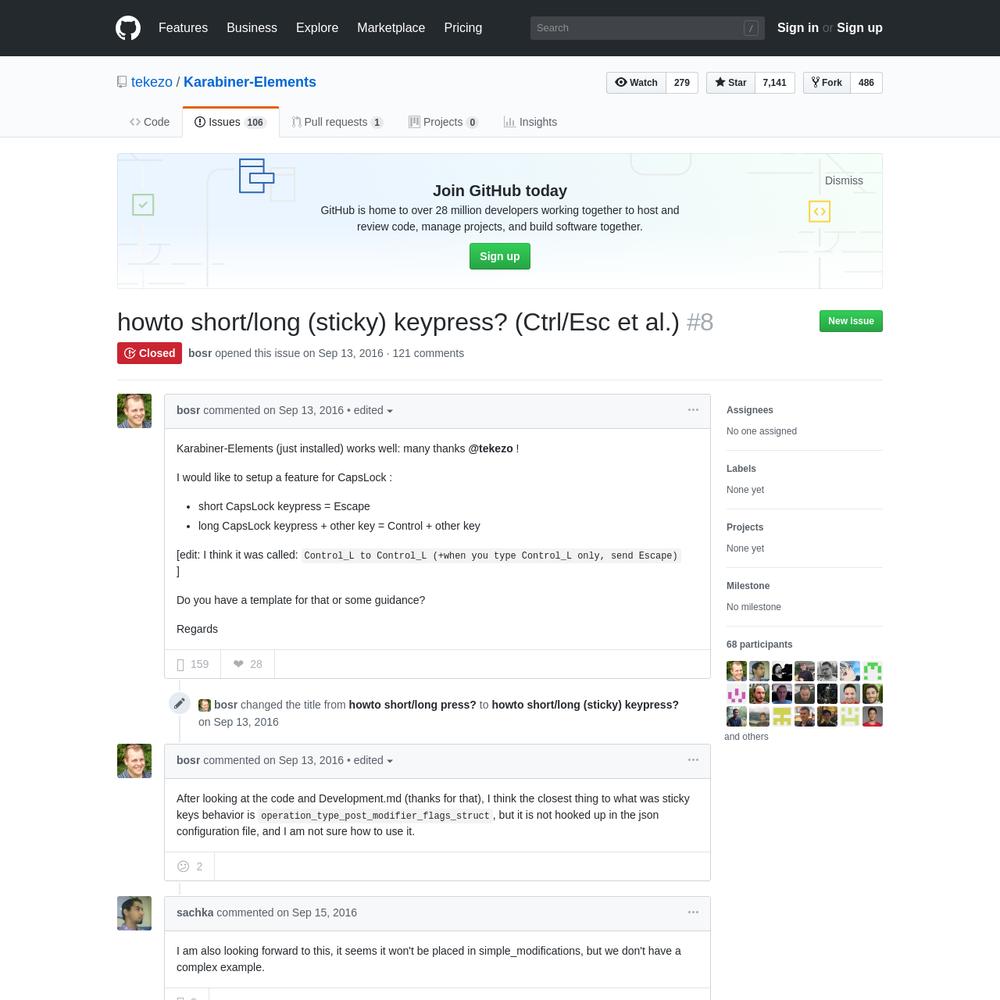Click the sachka username in comment header
1000x1000 pixels.
point(195,913)
